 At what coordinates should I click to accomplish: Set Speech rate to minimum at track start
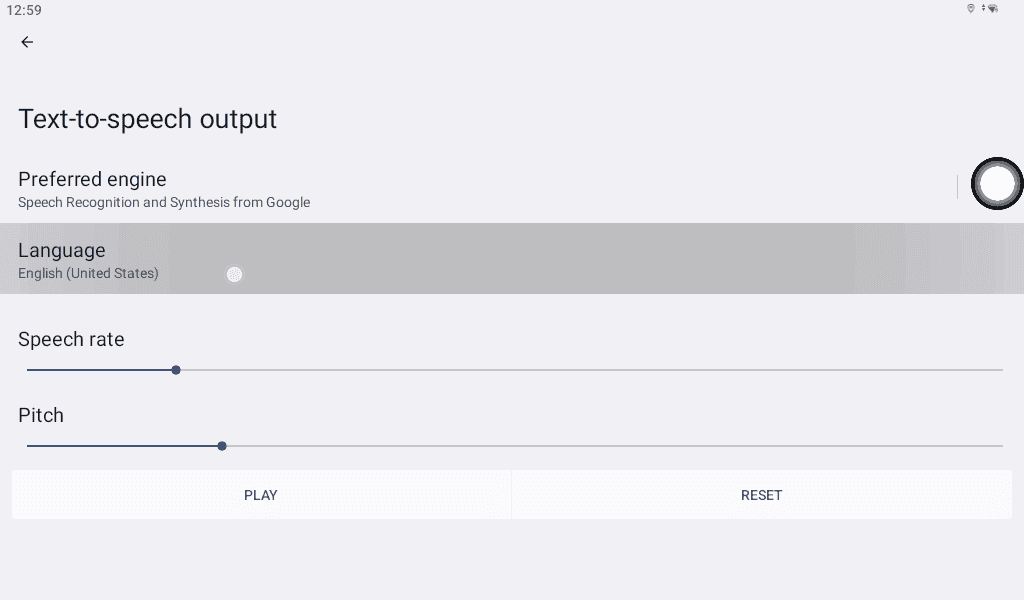click(x=28, y=370)
